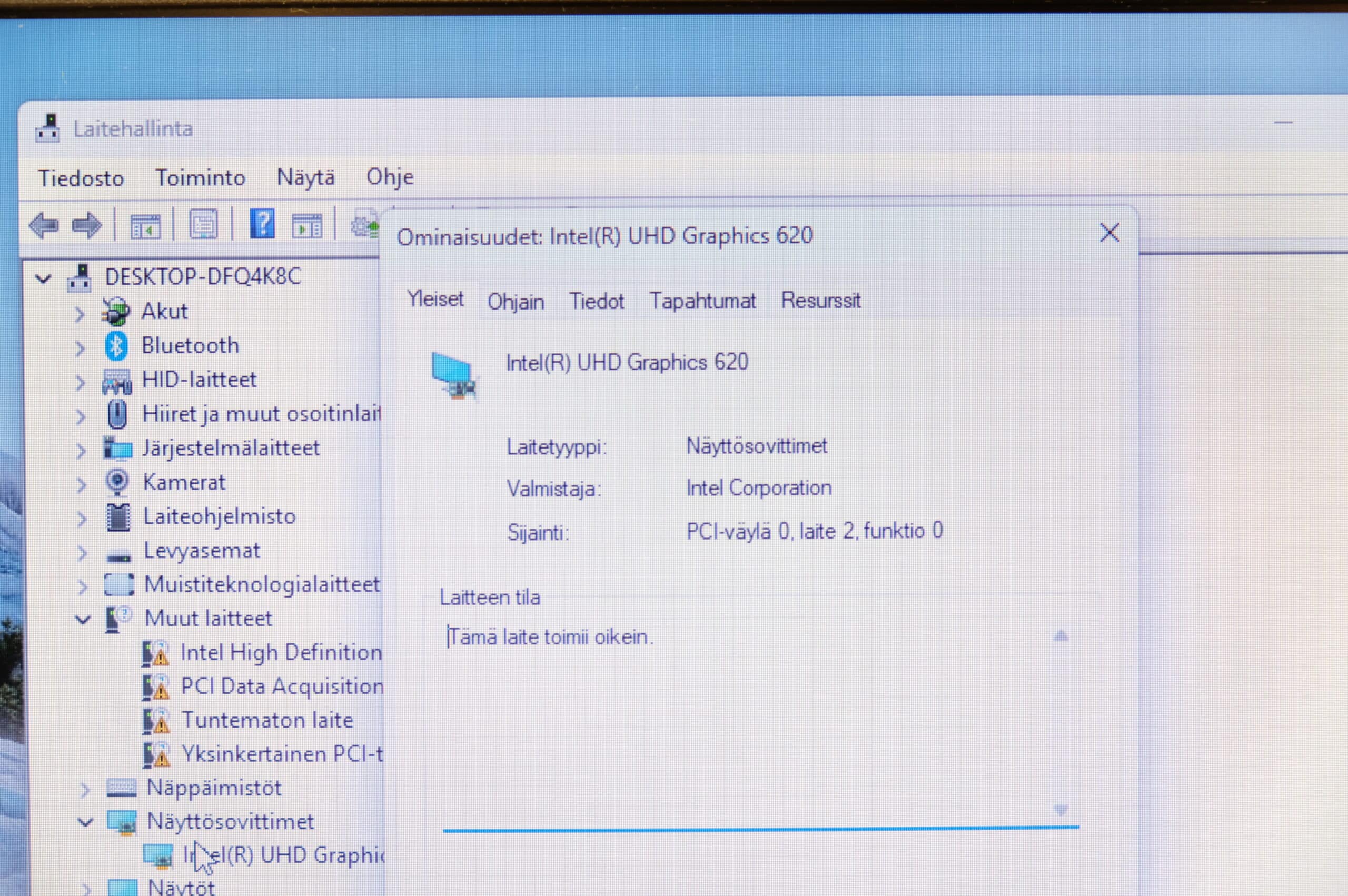Open the Ohje menu
The width and height of the screenshot is (1348, 896).
pyautogui.click(x=390, y=177)
